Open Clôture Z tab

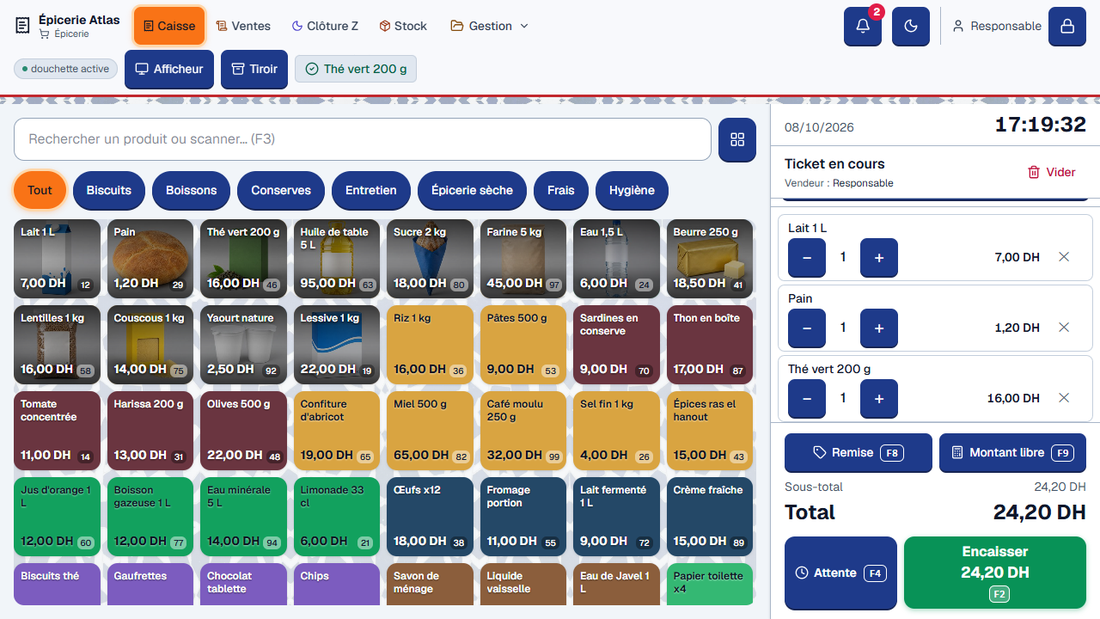click(x=325, y=26)
